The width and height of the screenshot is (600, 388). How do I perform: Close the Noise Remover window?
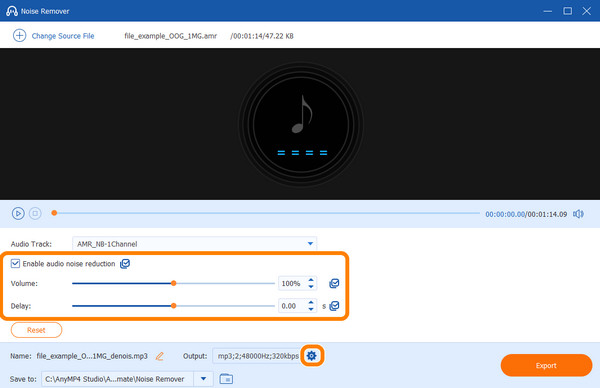(x=586, y=11)
